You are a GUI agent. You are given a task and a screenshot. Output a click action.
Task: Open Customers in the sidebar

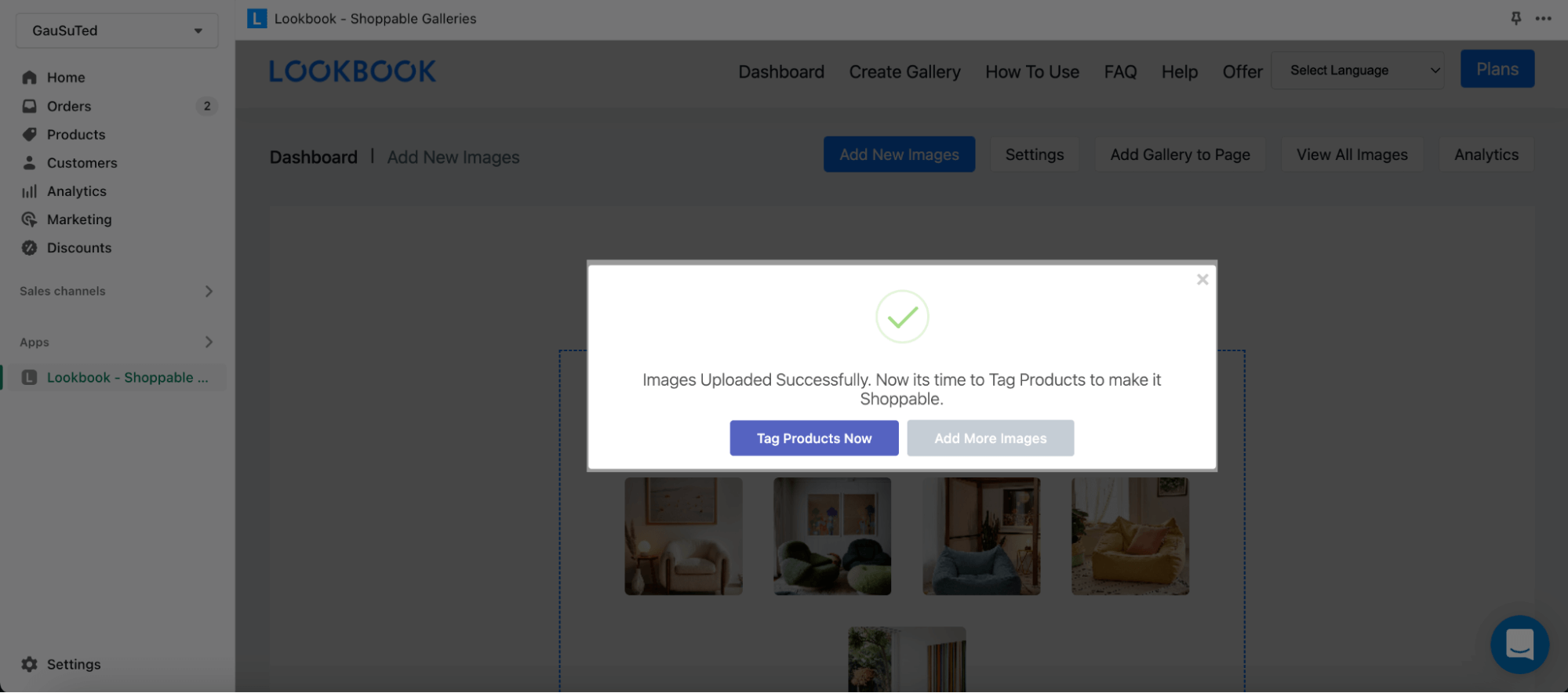82,162
